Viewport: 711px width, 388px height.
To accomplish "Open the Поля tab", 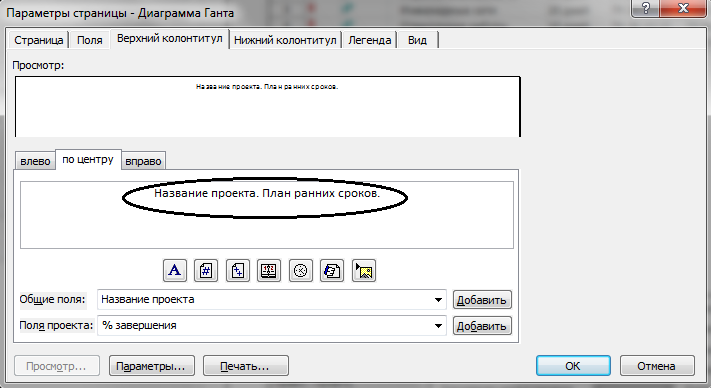I will tap(89, 40).
